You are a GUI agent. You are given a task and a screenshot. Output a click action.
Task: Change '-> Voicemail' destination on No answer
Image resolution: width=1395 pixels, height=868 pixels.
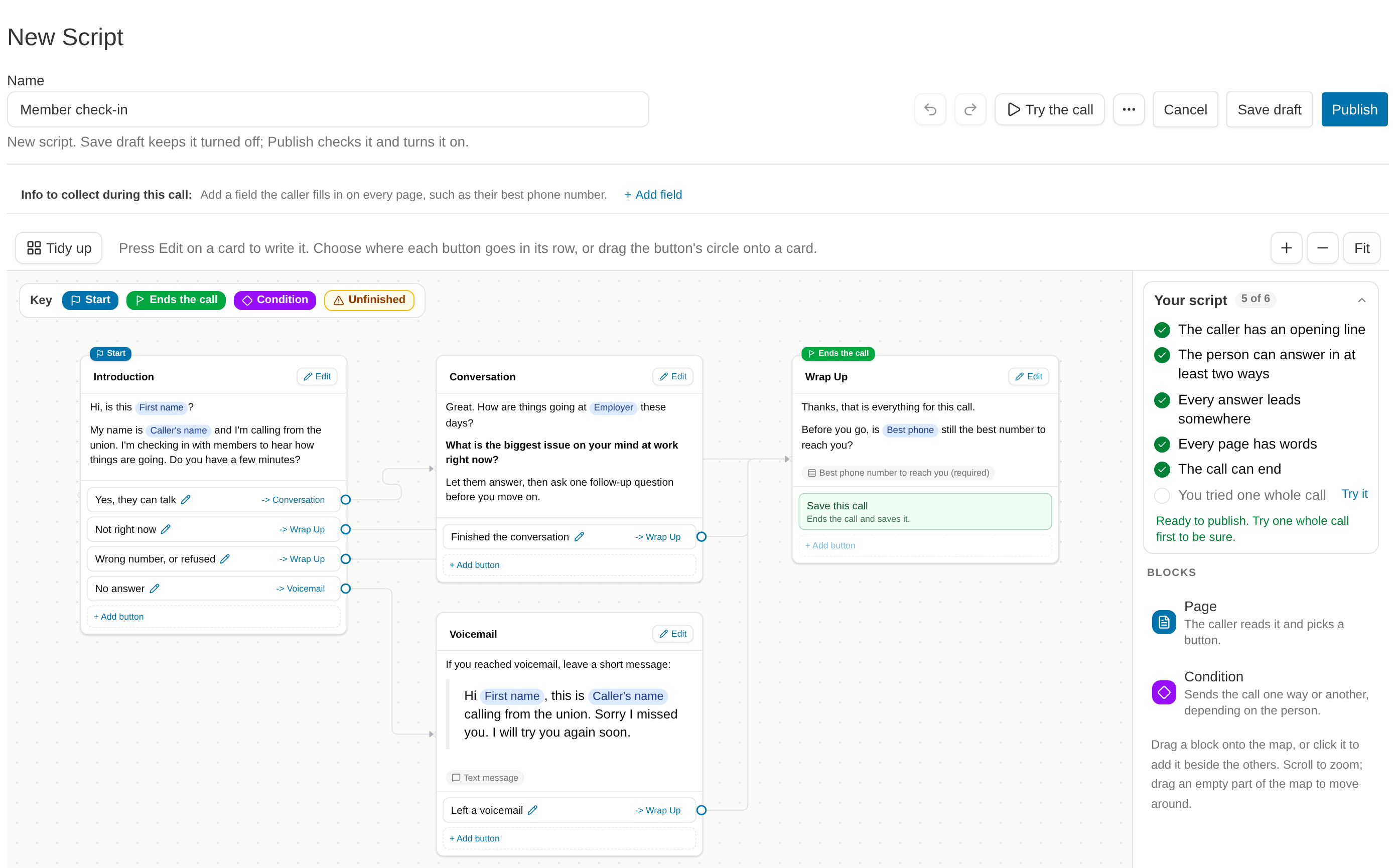click(300, 589)
